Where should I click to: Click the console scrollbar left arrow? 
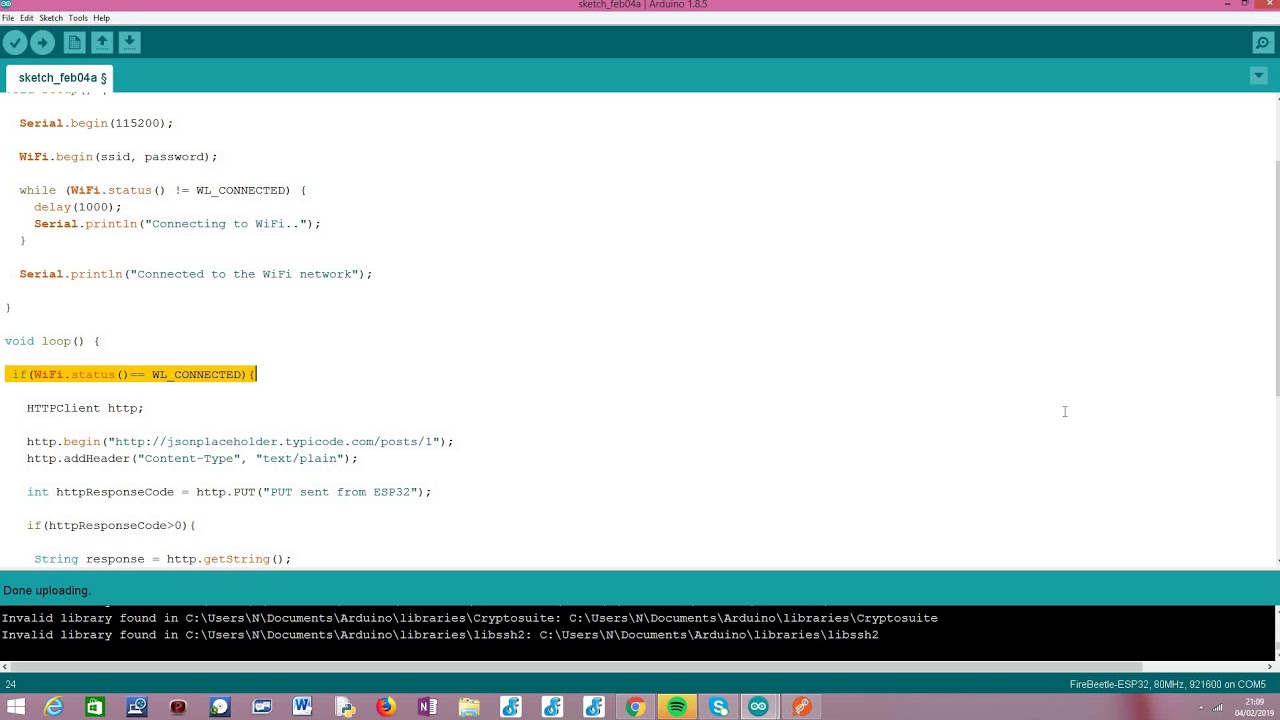6,666
